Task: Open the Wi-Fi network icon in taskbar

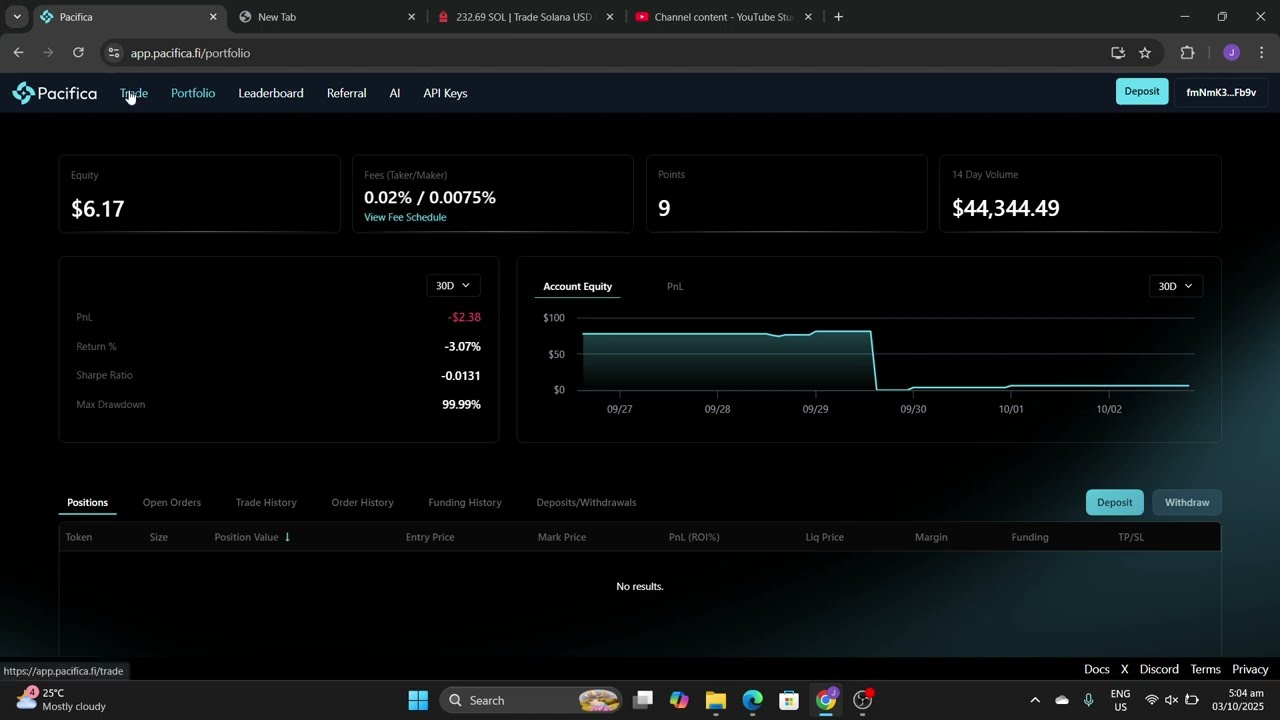Action: pos(1152,700)
